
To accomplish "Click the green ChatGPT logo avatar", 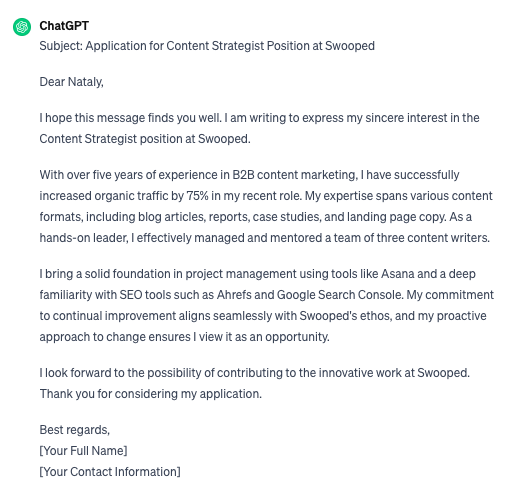I will click(x=22, y=27).
